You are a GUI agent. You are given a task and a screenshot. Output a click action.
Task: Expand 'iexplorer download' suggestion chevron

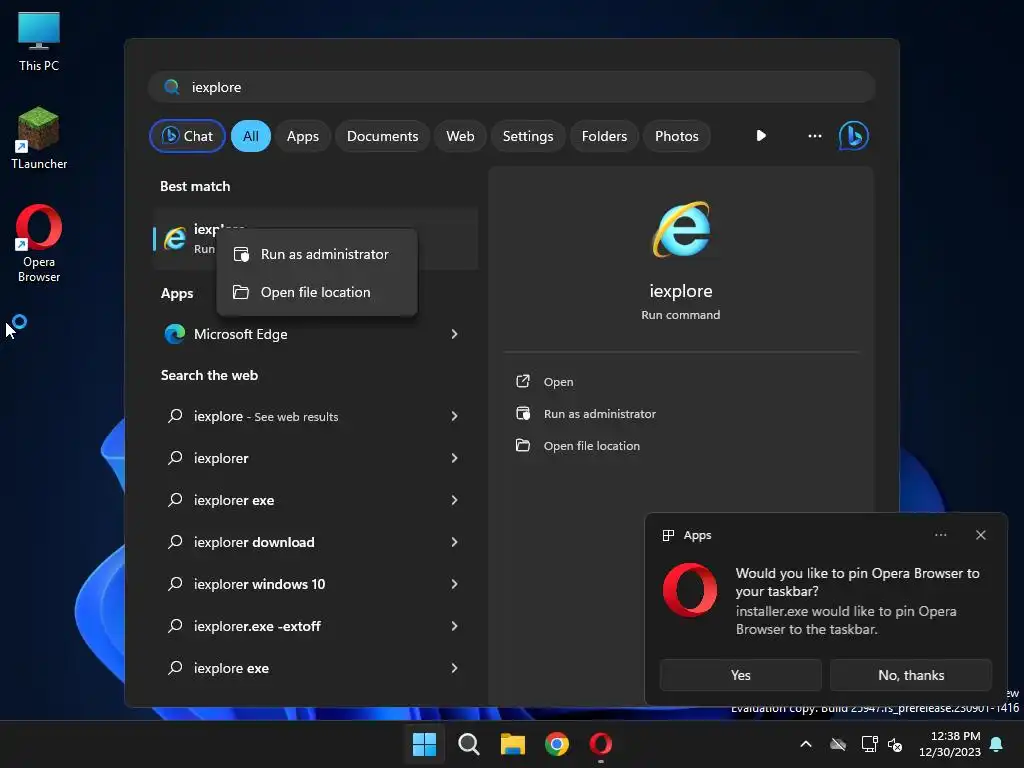[x=454, y=541]
